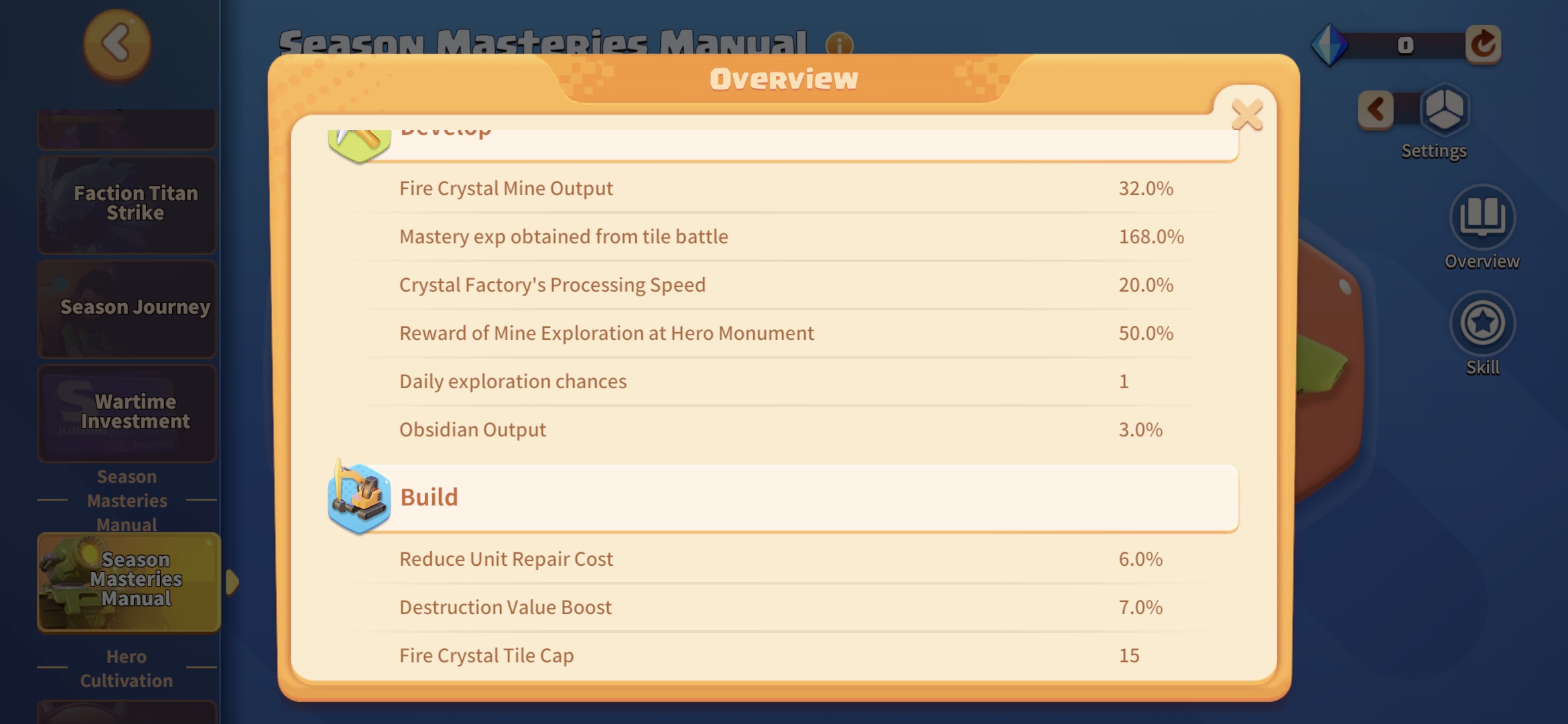The width and height of the screenshot is (1568, 724).
Task: Tap the Overview title banner
Action: pyautogui.click(x=784, y=79)
